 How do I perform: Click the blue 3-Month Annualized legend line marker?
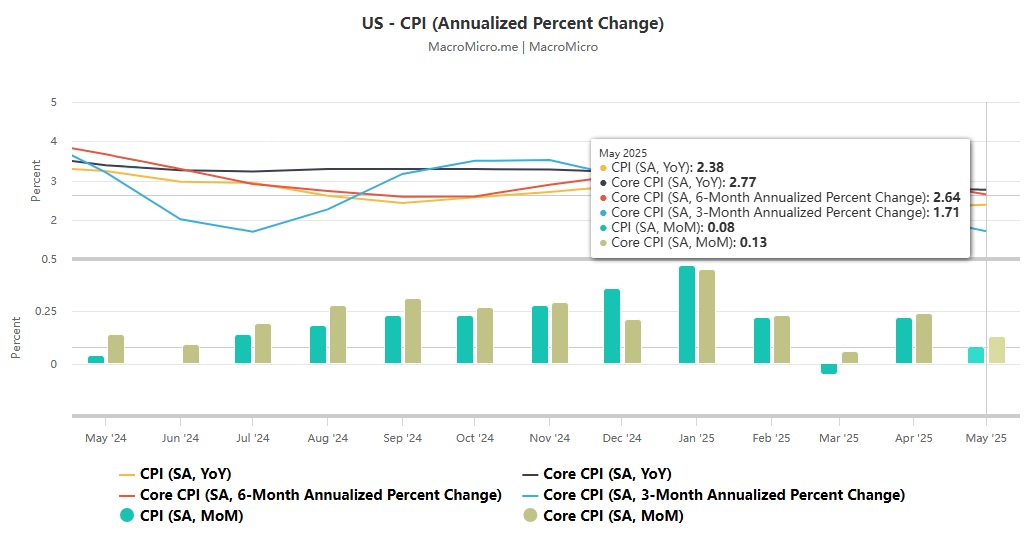tap(531, 495)
